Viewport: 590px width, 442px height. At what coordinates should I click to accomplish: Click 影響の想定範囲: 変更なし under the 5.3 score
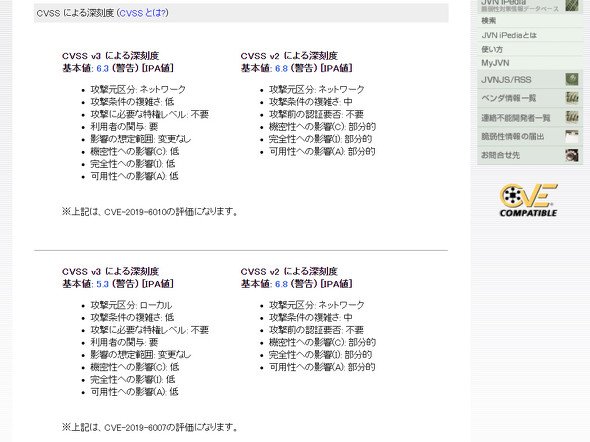[141, 355]
